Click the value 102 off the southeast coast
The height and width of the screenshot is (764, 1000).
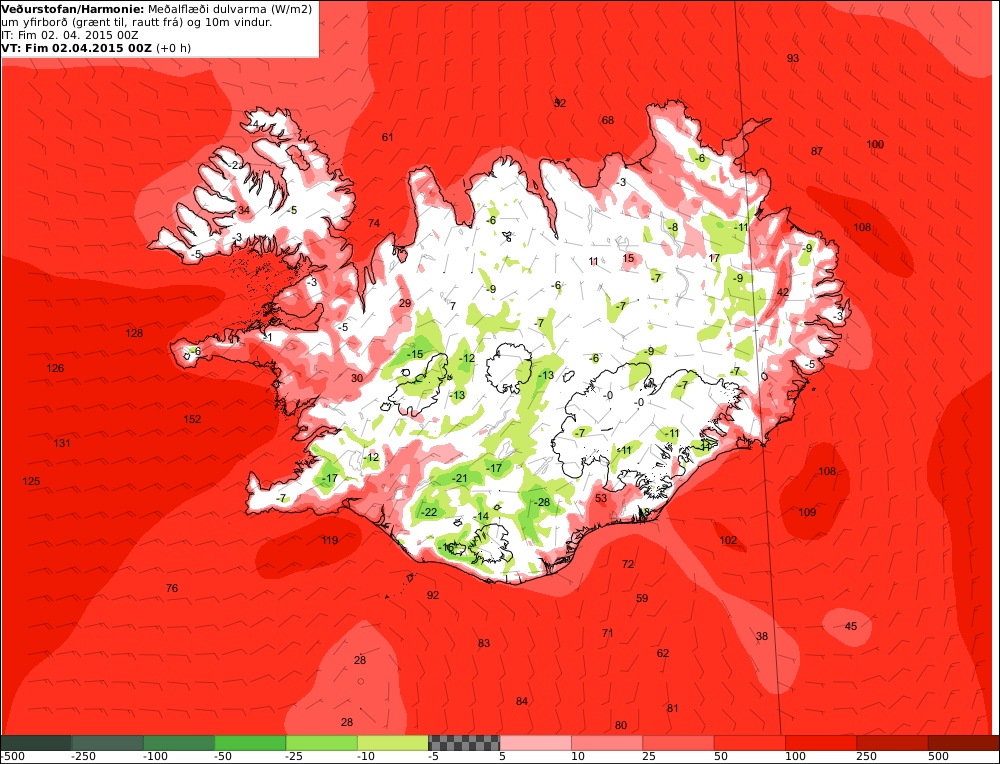pyautogui.click(x=728, y=540)
